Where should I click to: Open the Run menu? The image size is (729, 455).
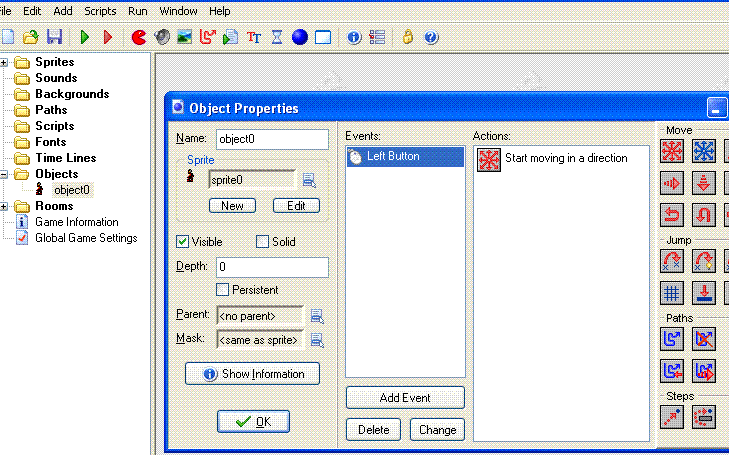pyautogui.click(x=138, y=11)
